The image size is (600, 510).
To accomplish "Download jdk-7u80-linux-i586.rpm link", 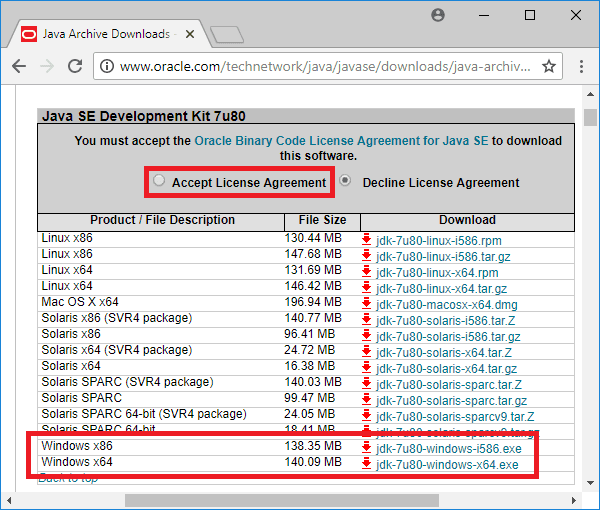I will coord(439,241).
